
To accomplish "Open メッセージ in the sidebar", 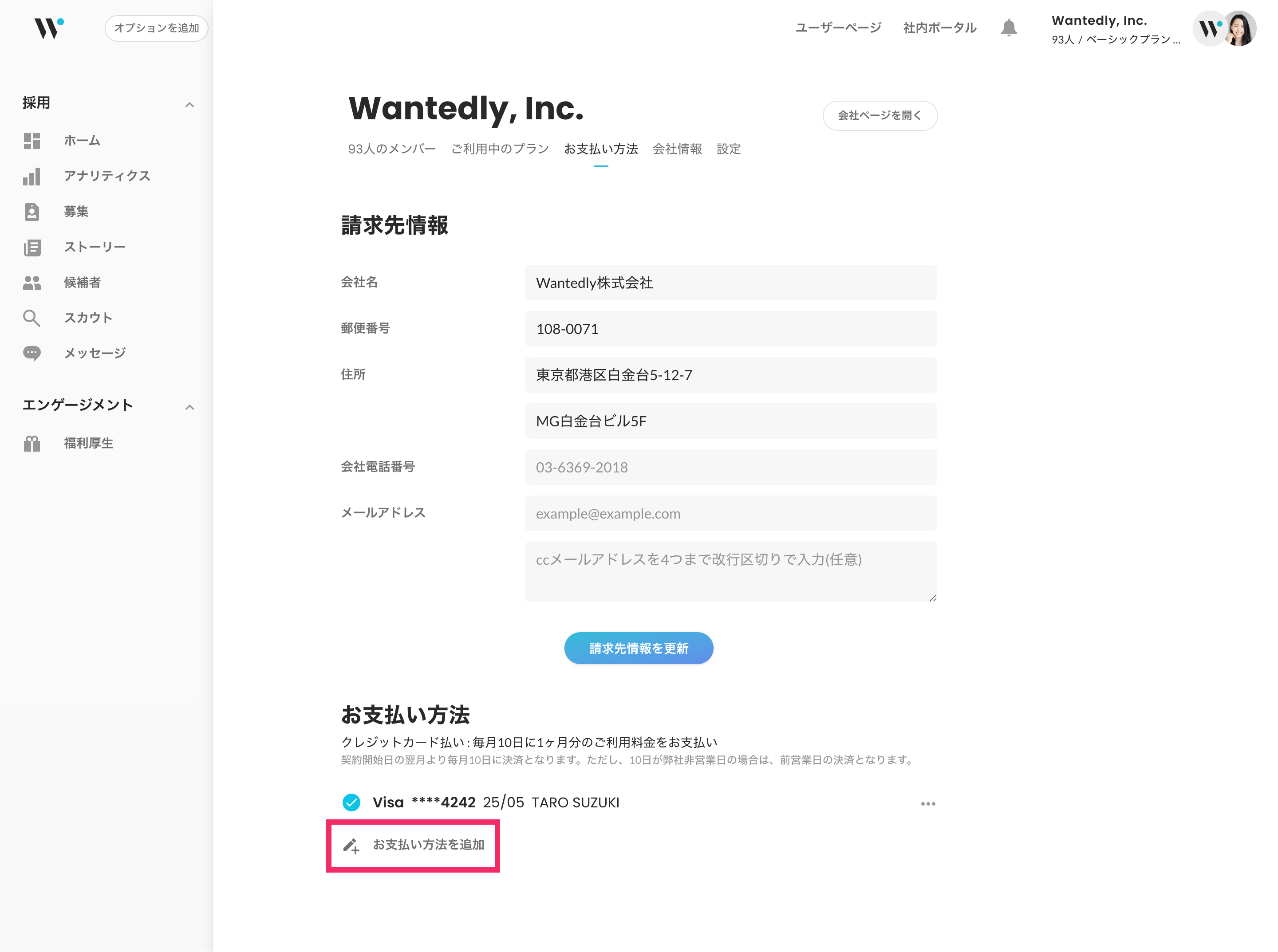I will pos(95,353).
